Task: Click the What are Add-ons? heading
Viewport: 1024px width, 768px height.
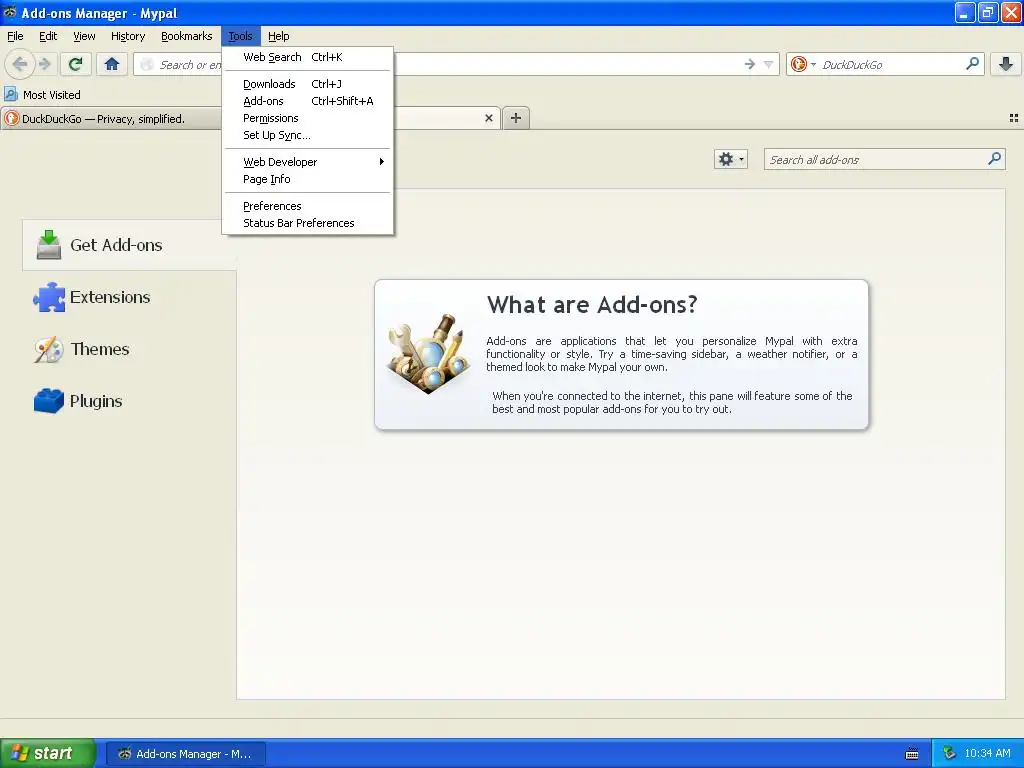Action: click(x=592, y=304)
